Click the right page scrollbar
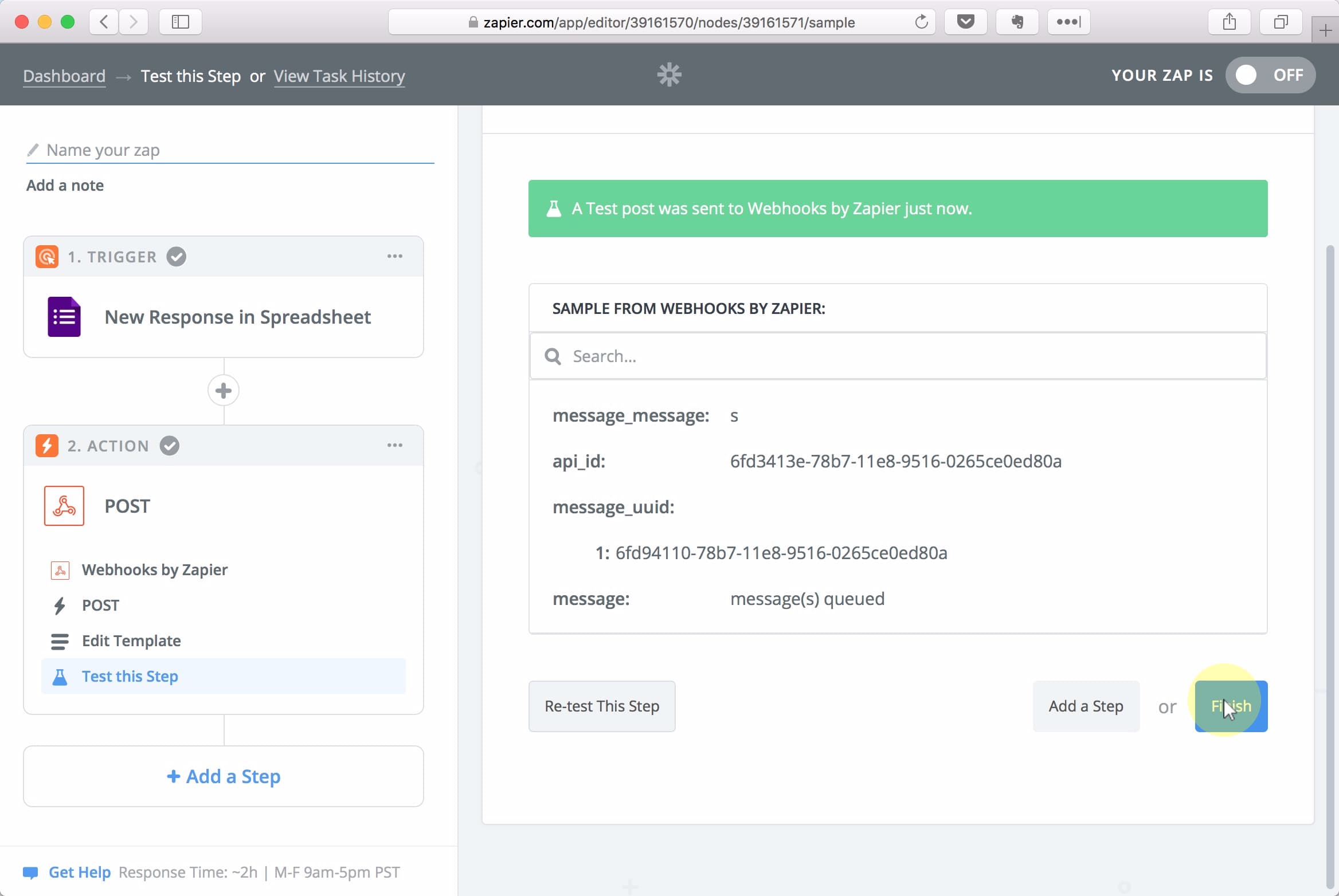 [x=1330, y=567]
